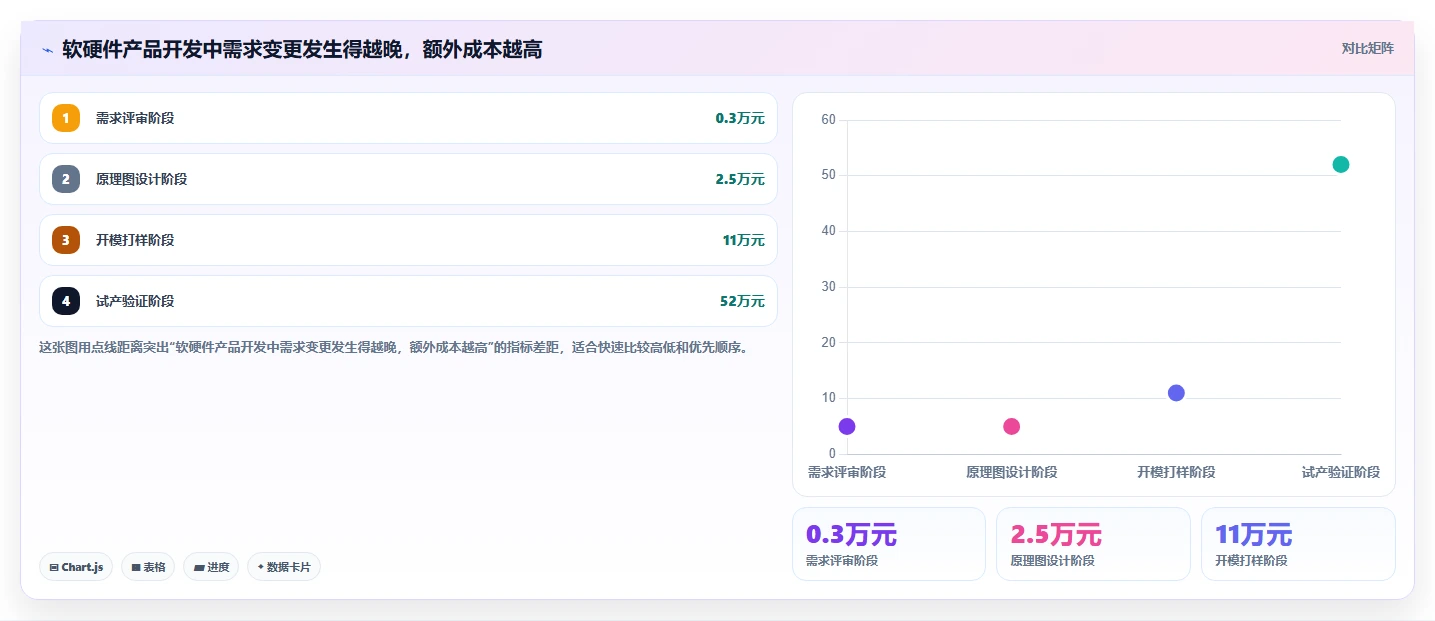The width and height of the screenshot is (1435, 621).
Task: Click the brown number 3 badge
Action: [x=66, y=240]
